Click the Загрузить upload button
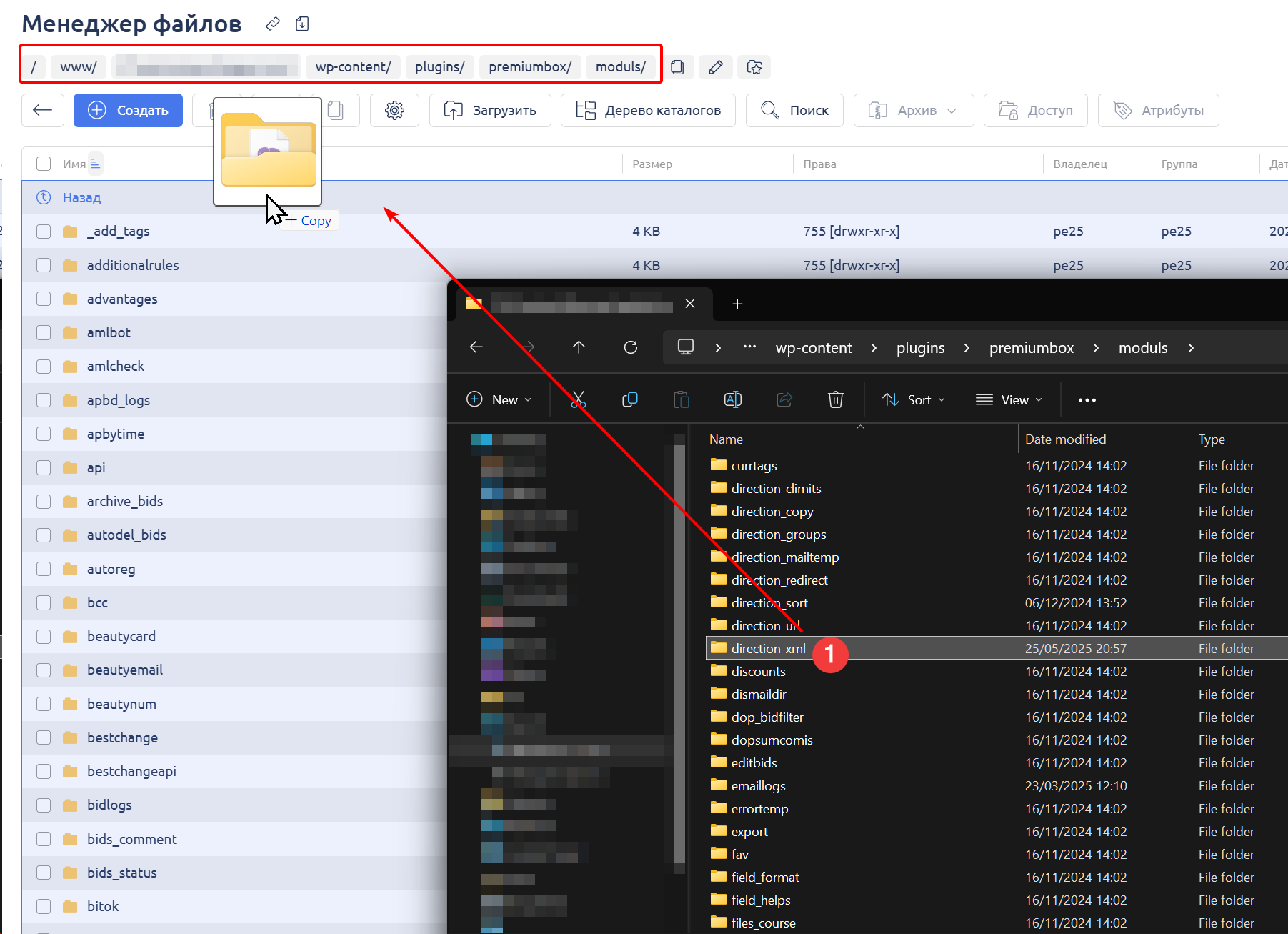 tap(490, 111)
